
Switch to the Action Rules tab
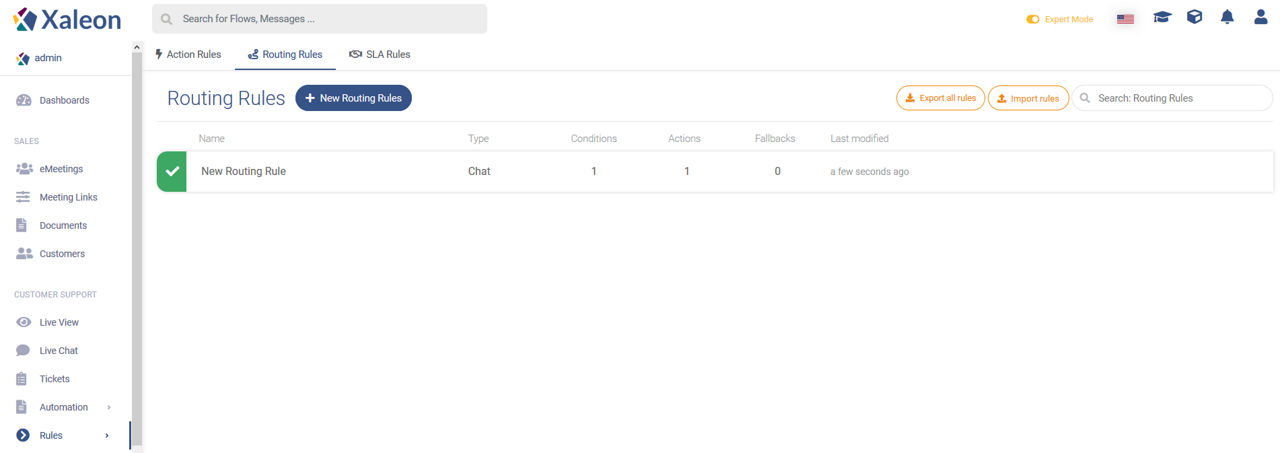click(188, 54)
